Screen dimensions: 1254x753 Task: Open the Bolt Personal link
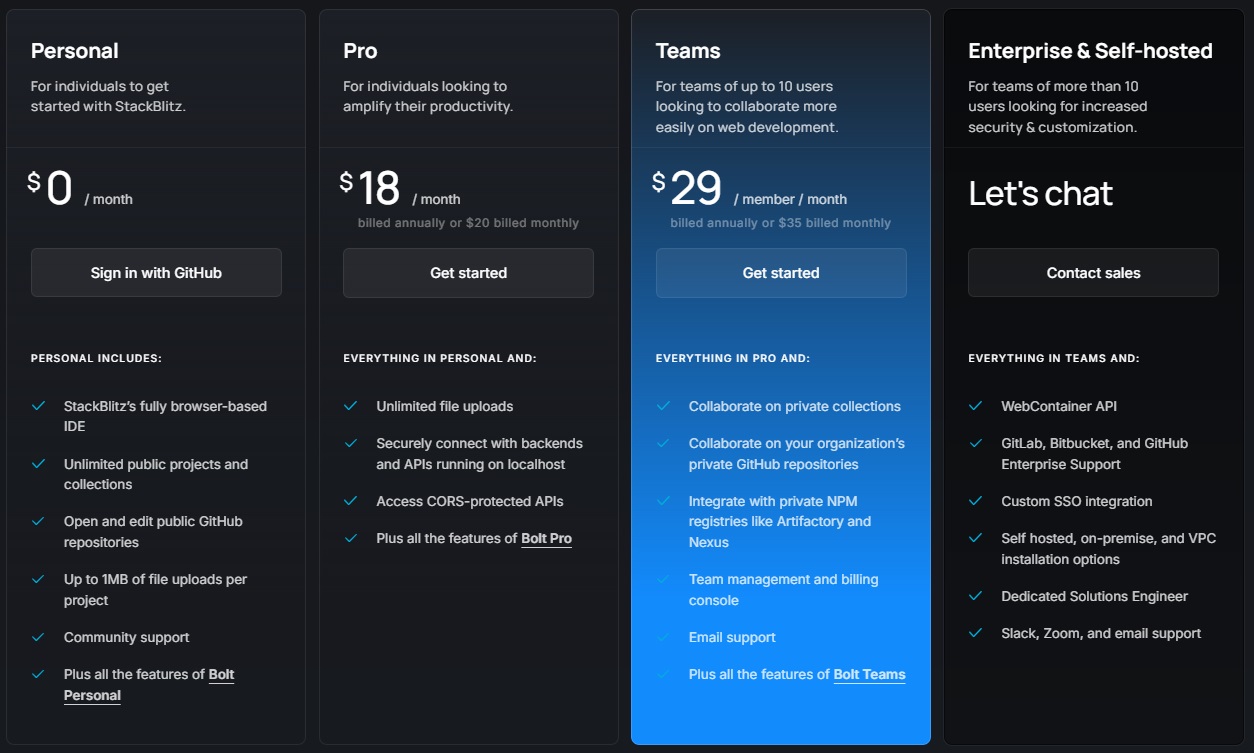point(149,685)
